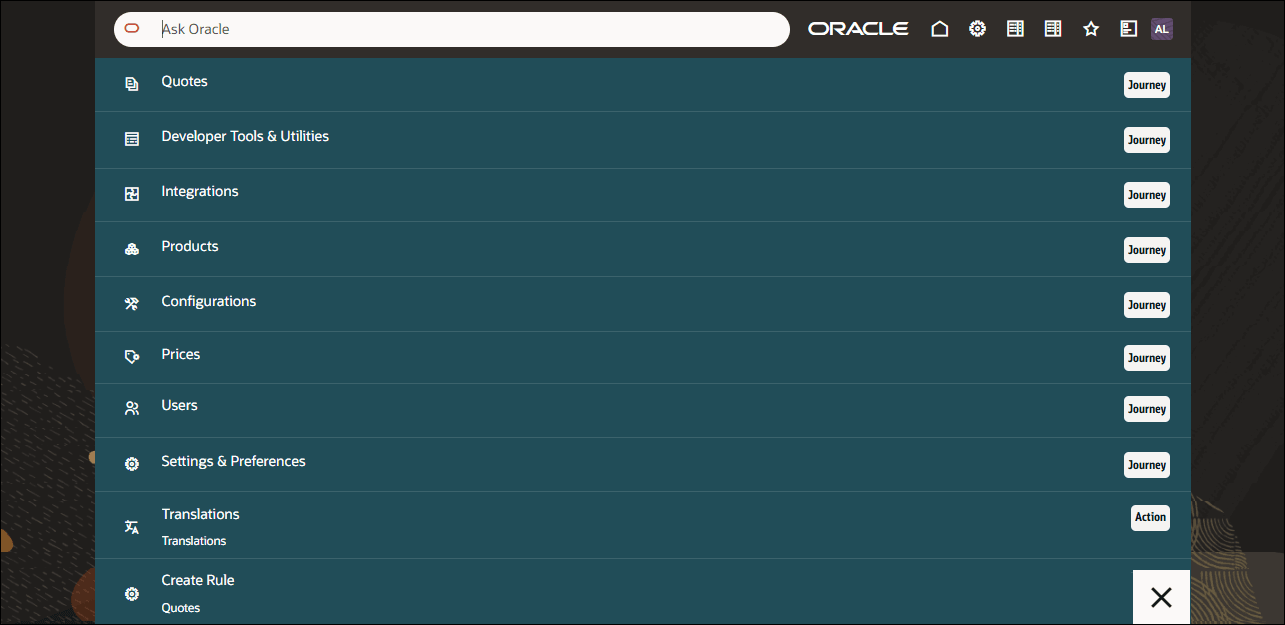Open the Home icon in top bar
This screenshot has height=625, width=1285.
click(939, 28)
